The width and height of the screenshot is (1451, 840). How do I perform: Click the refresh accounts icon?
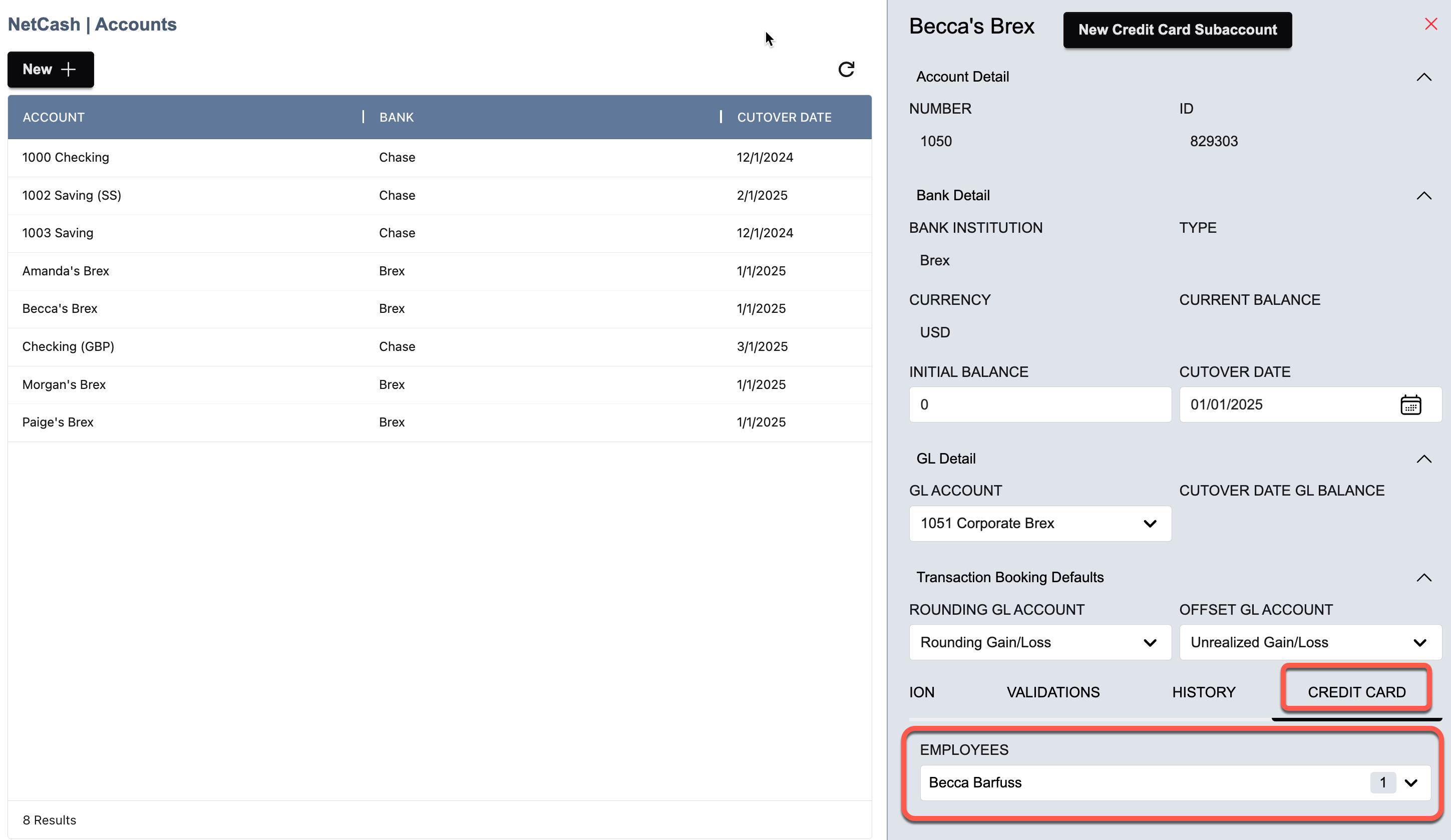(846, 70)
